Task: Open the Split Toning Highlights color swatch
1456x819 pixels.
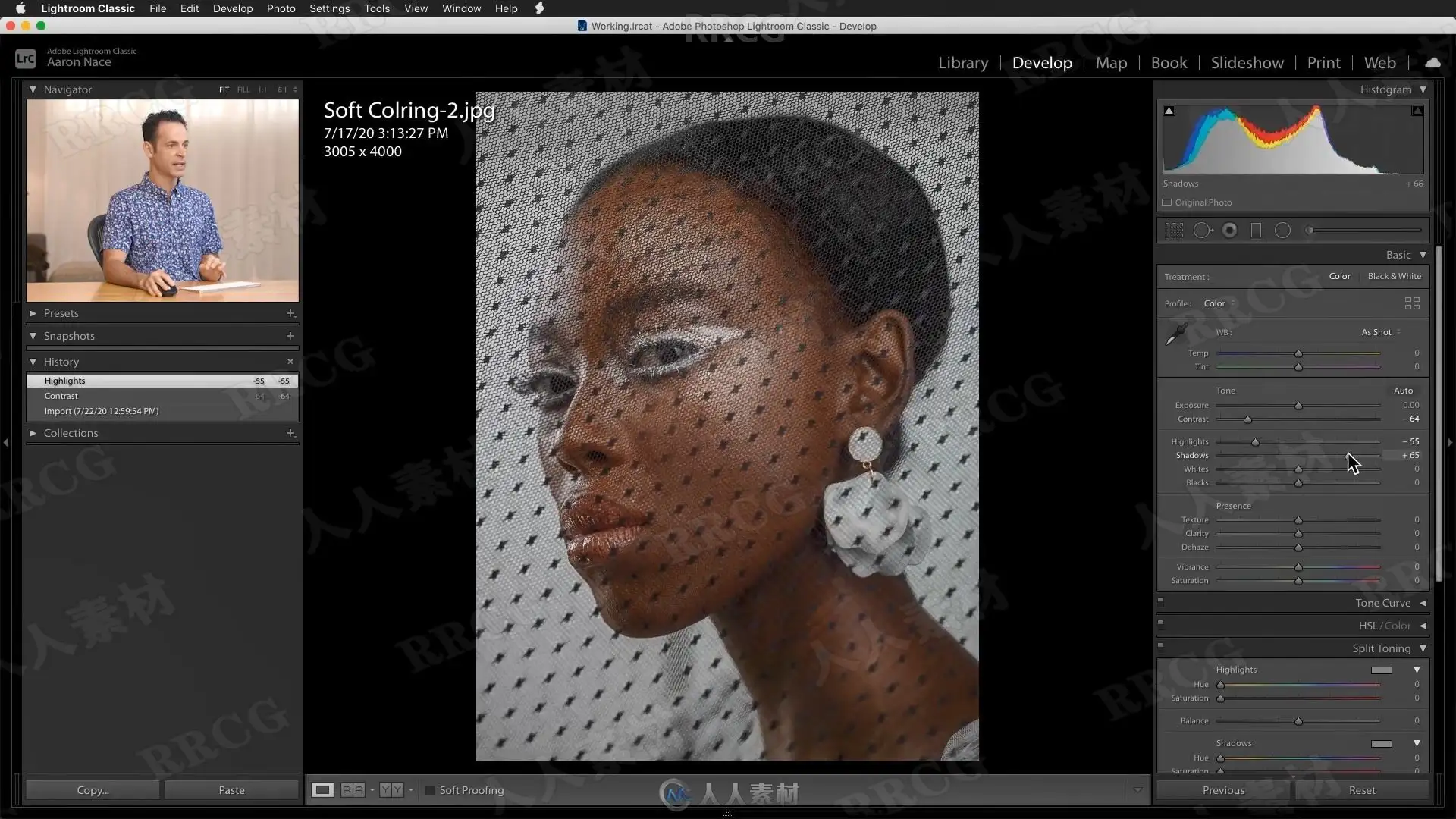Action: (1382, 670)
